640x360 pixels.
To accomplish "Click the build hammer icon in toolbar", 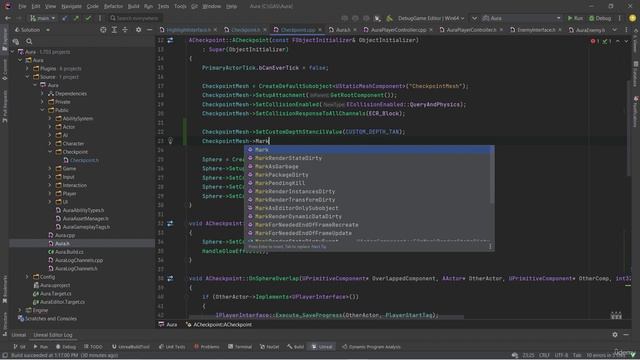I will click(x=389, y=18).
